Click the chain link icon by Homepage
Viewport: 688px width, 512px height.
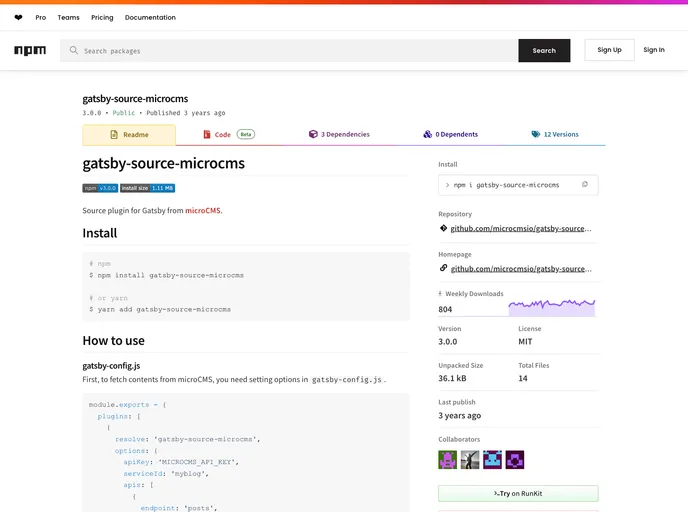click(x=443, y=268)
